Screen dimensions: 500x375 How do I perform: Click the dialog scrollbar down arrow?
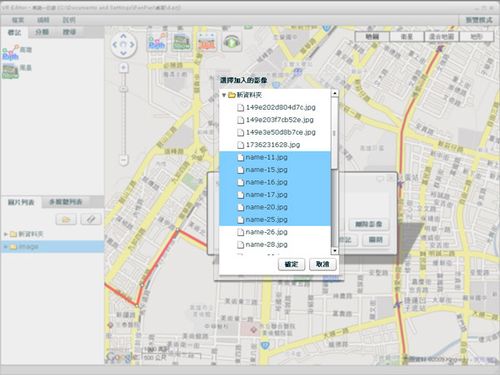335,251
